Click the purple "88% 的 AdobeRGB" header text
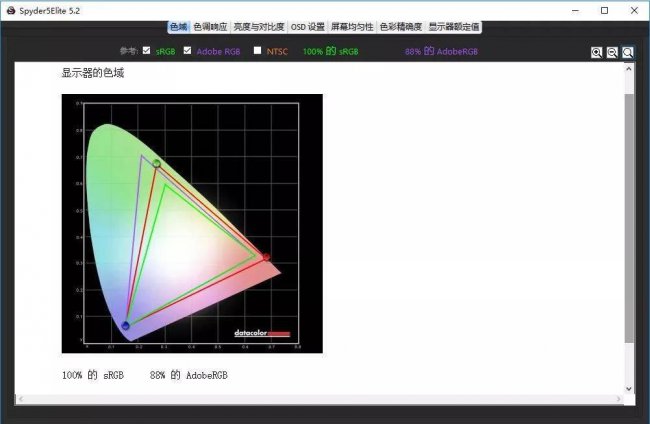Viewport: 650px width, 424px height. click(x=441, y=51)
